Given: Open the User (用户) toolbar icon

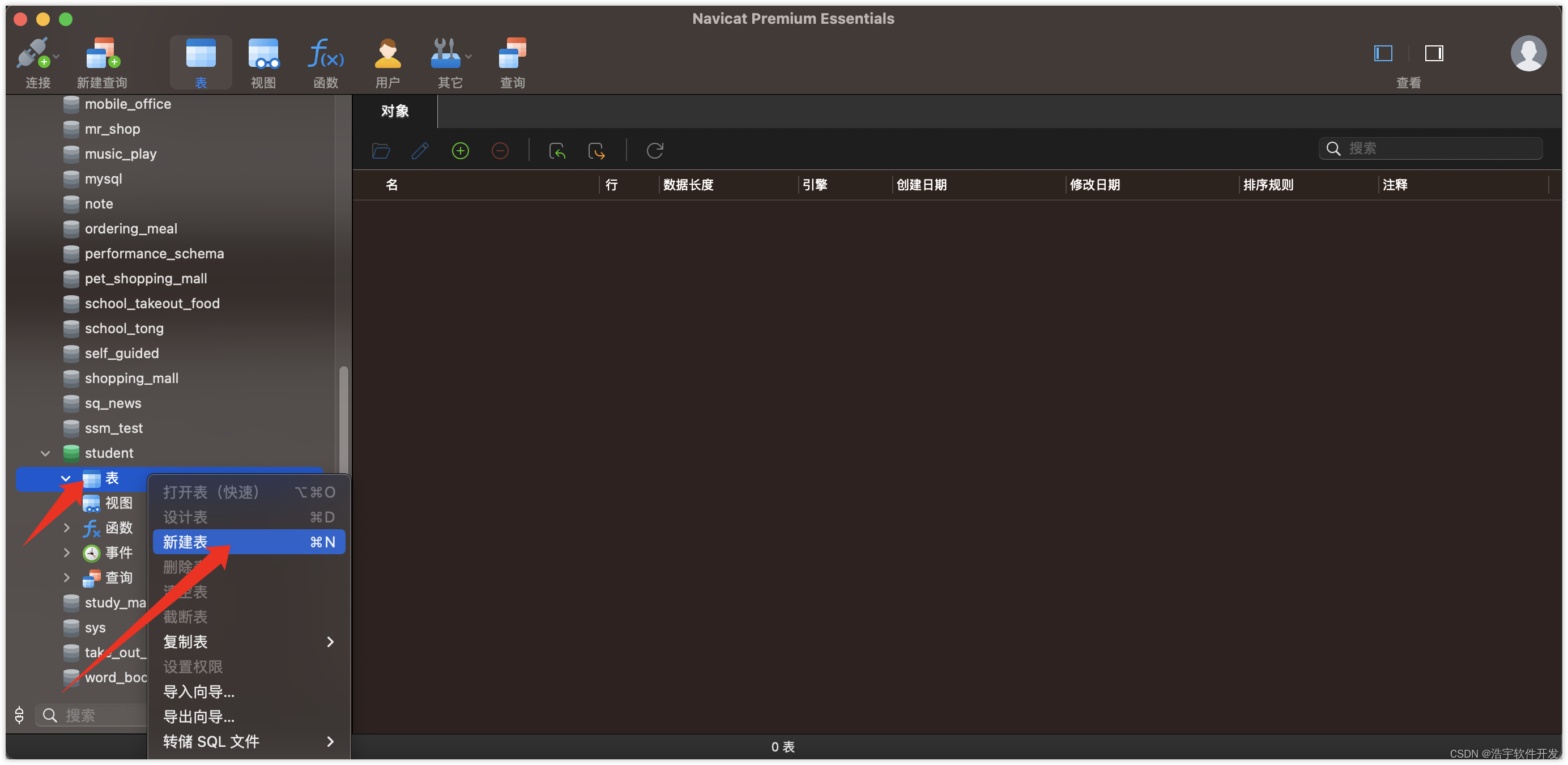Looking at the screenshot, I should pyautogui.click(x=387, y=54).
